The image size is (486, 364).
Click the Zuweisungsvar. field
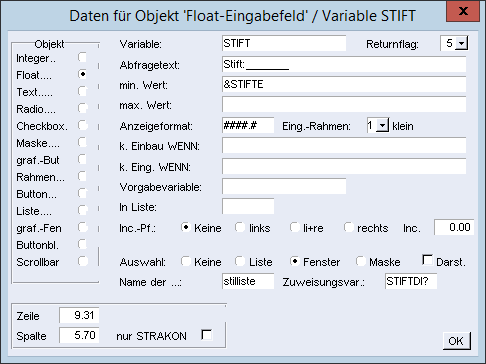(x=411, y=281)
